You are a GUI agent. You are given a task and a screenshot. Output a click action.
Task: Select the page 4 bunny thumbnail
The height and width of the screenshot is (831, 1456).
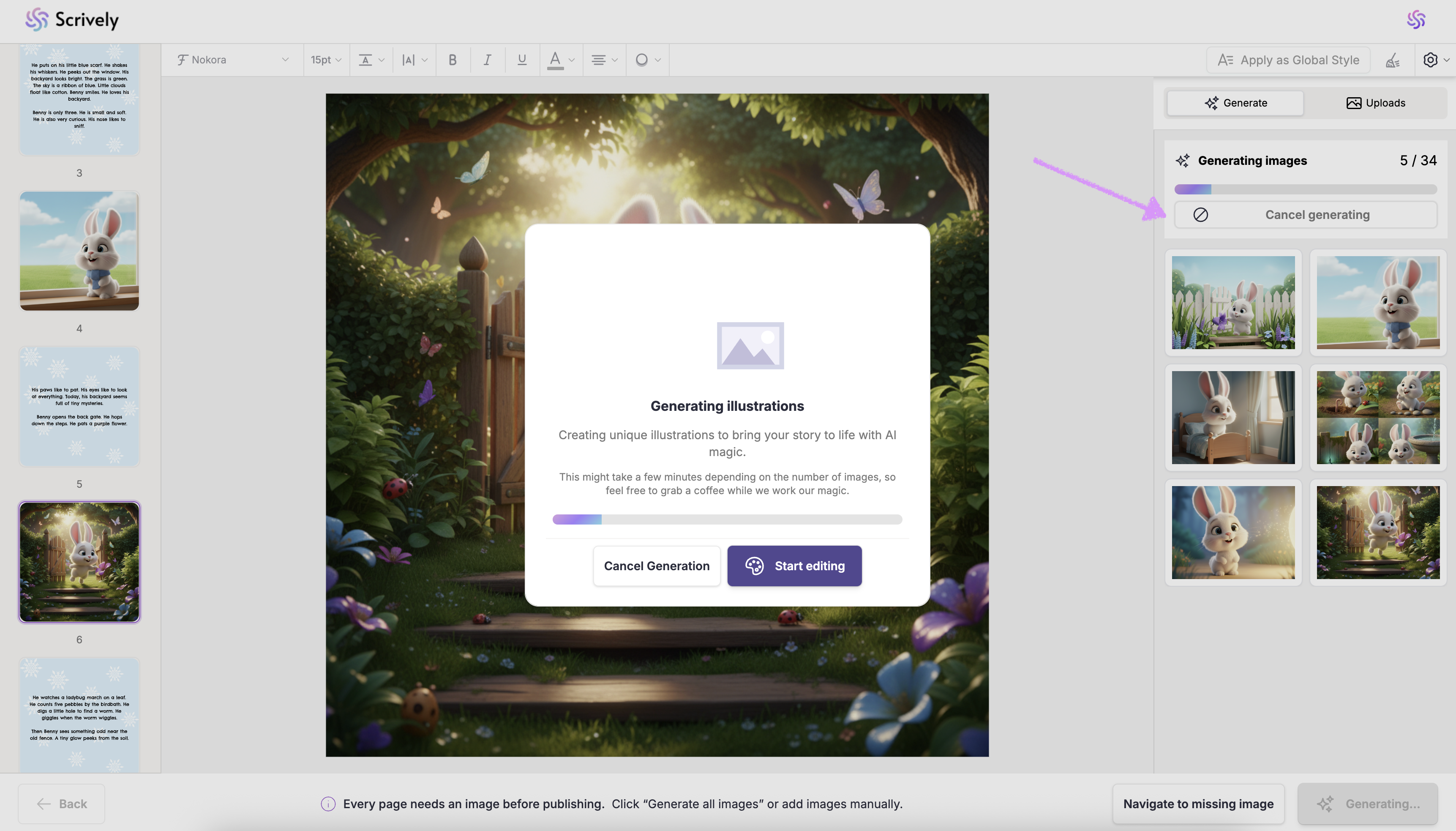79,251
